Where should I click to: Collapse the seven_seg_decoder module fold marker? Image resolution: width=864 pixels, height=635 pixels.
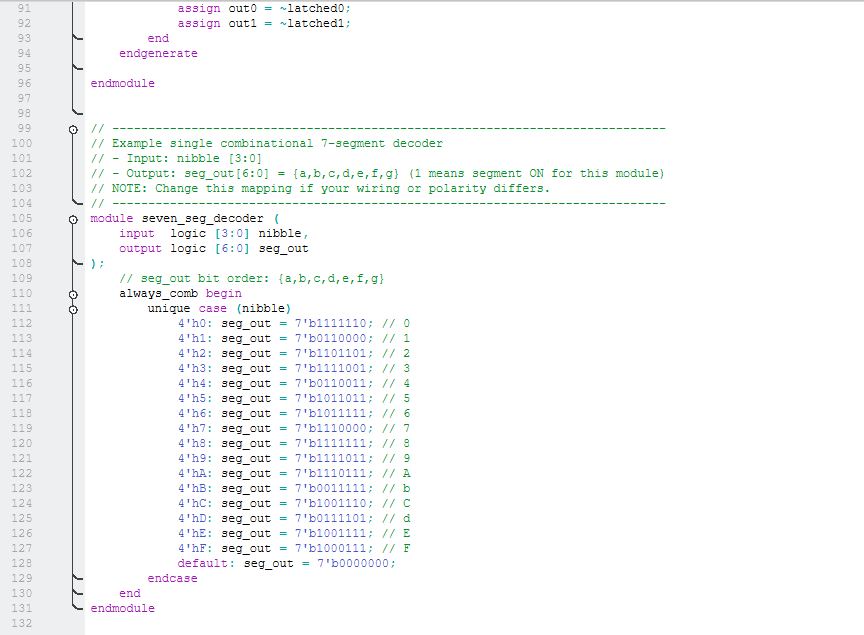73,219
